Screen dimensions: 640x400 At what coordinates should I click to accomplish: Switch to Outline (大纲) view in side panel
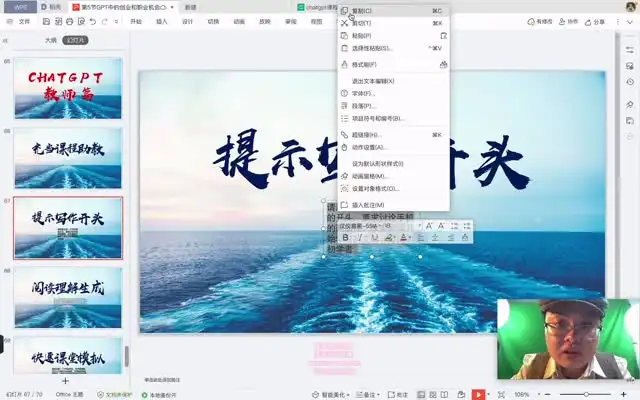coord(50,40)
